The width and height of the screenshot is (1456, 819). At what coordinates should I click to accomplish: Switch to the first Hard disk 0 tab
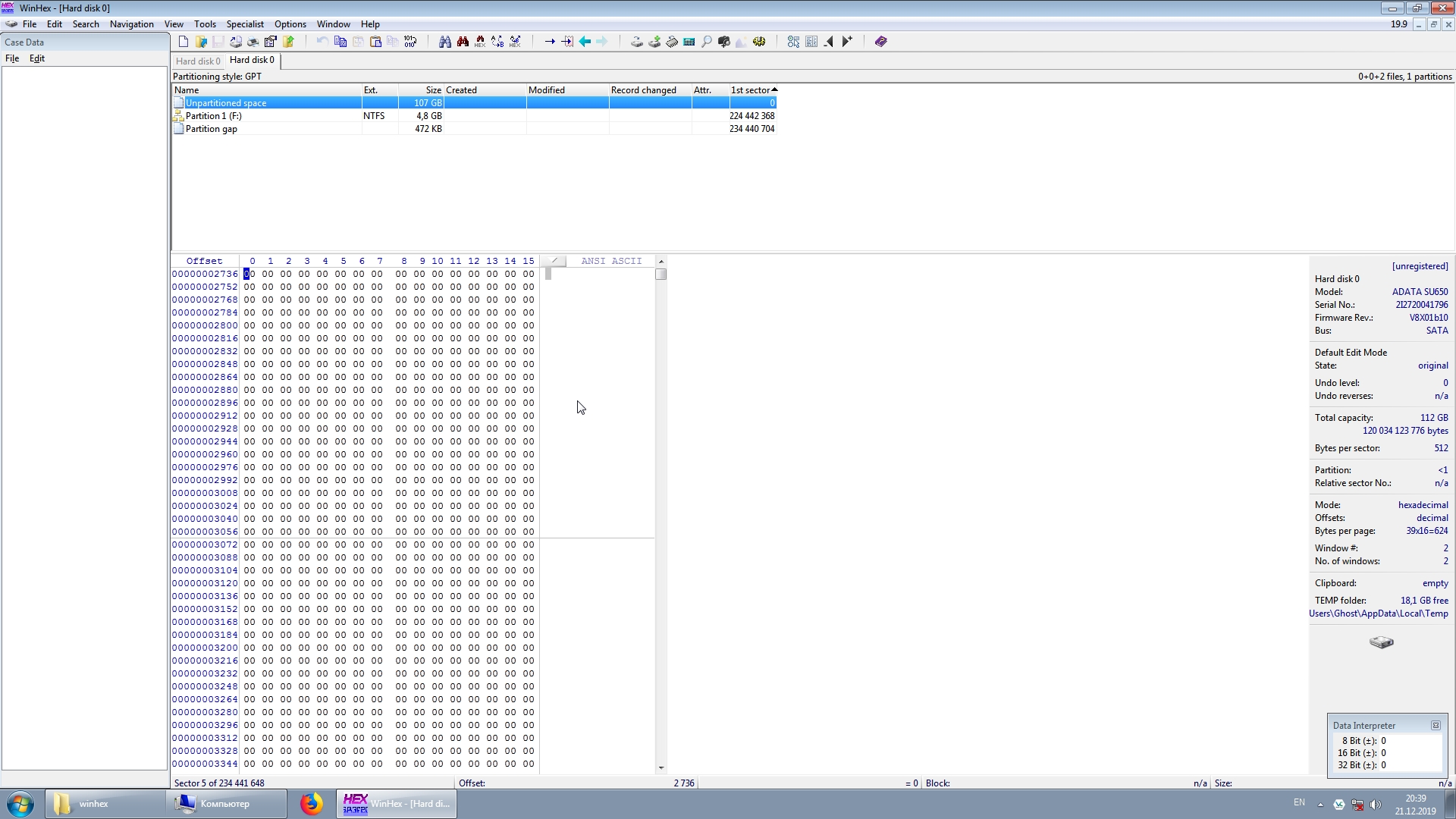click(x=198, y=61)
